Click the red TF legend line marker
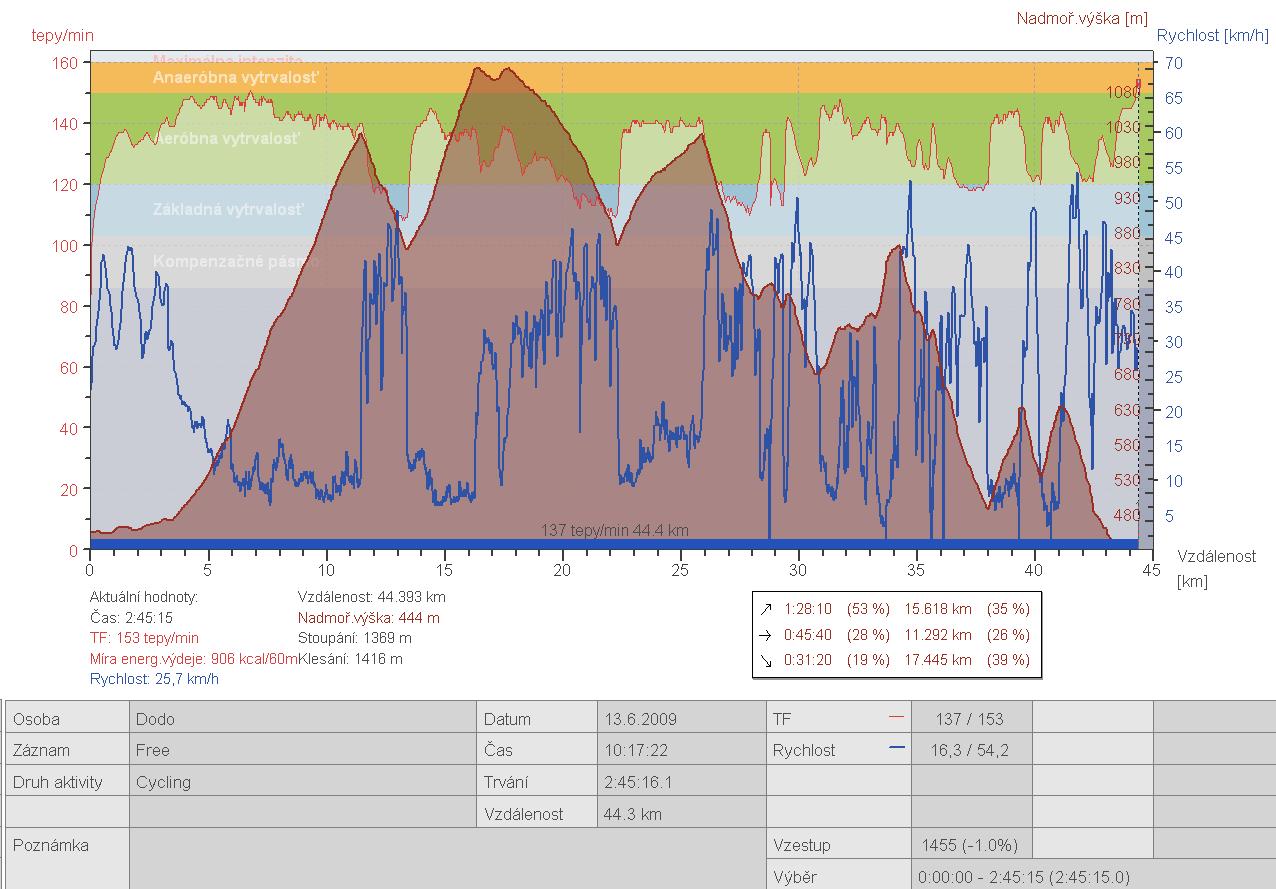This screenshot has width=1276, height=889. point(895,718)
